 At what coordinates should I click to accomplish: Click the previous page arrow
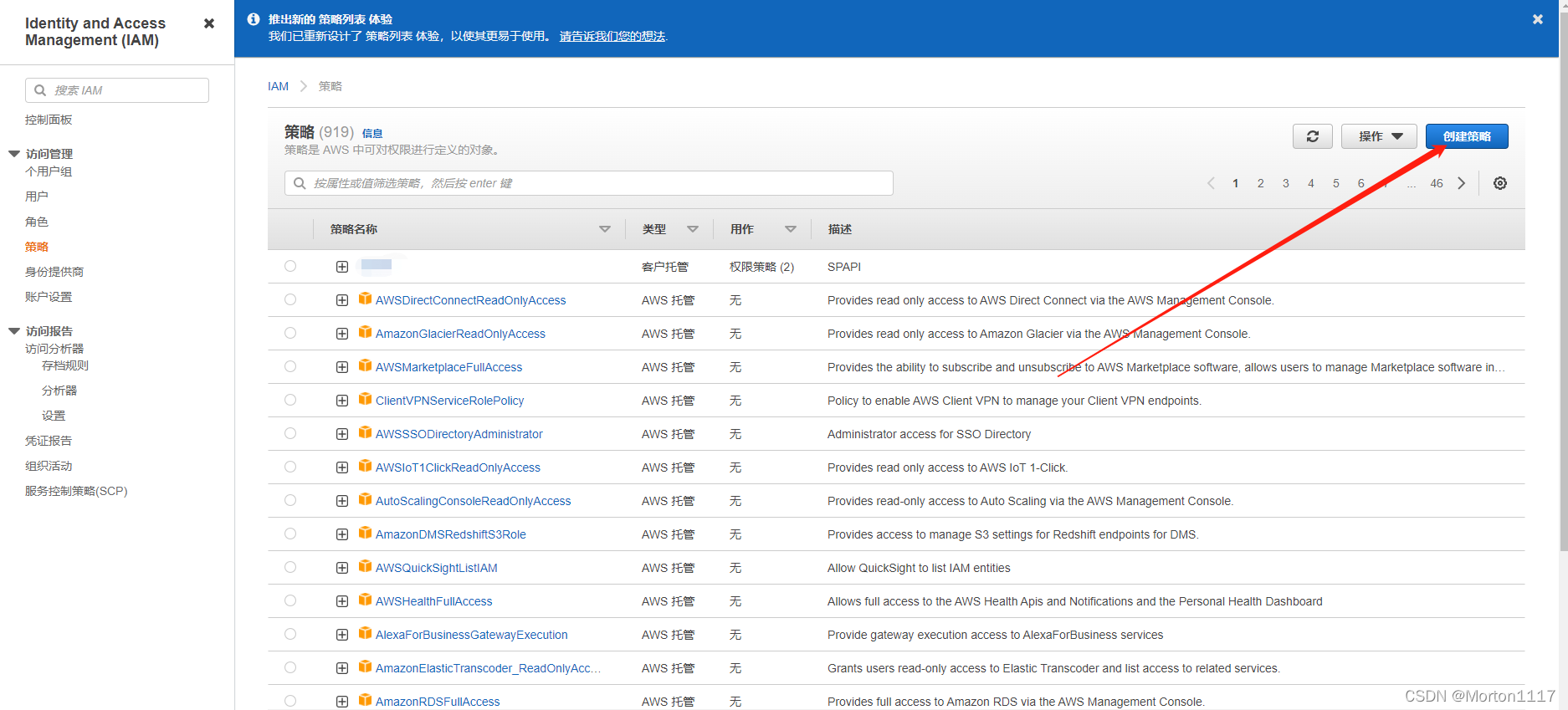pyautogui.click(x=1211, y=183)
